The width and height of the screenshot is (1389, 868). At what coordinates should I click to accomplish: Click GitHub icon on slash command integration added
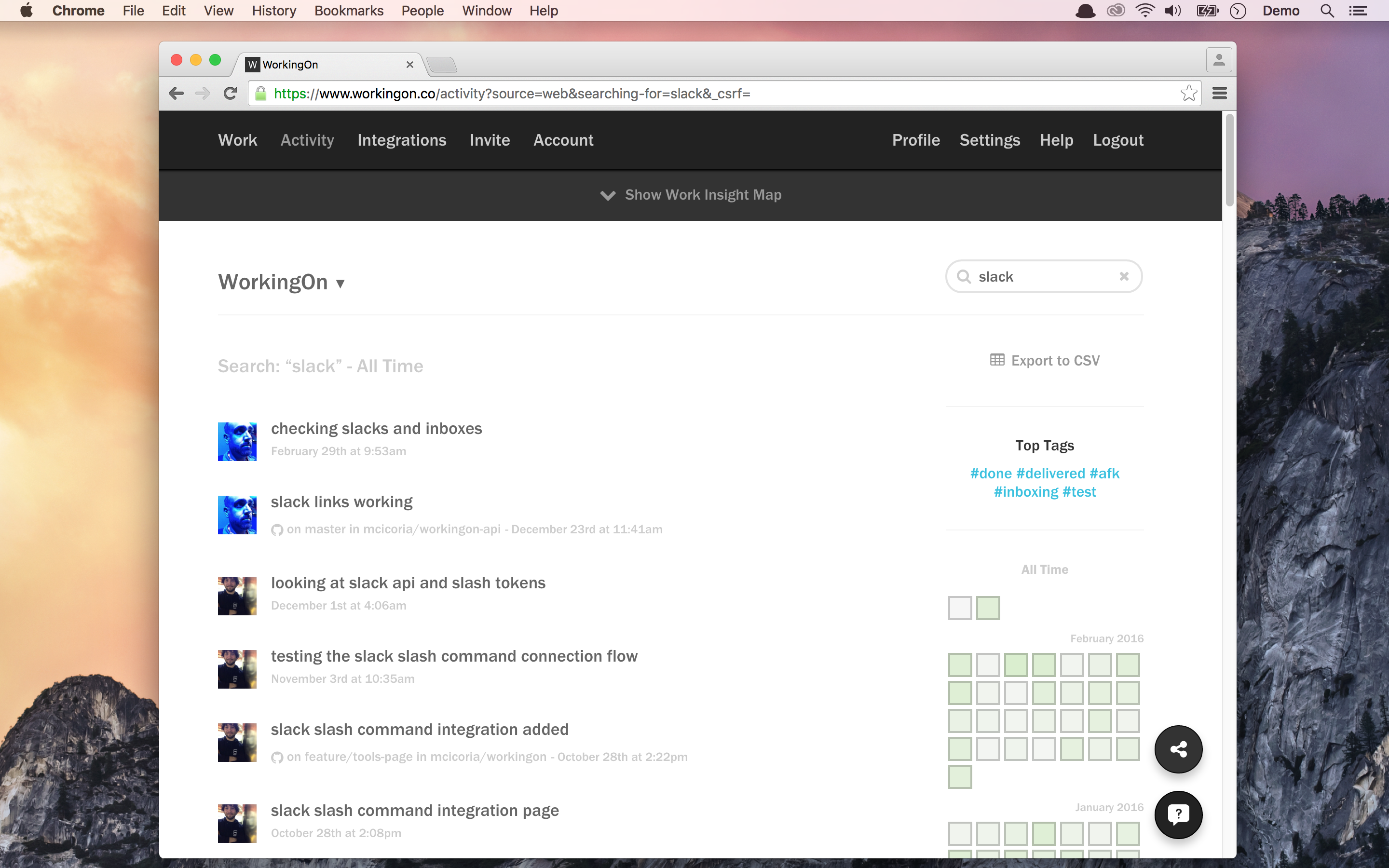pos(277,757)
